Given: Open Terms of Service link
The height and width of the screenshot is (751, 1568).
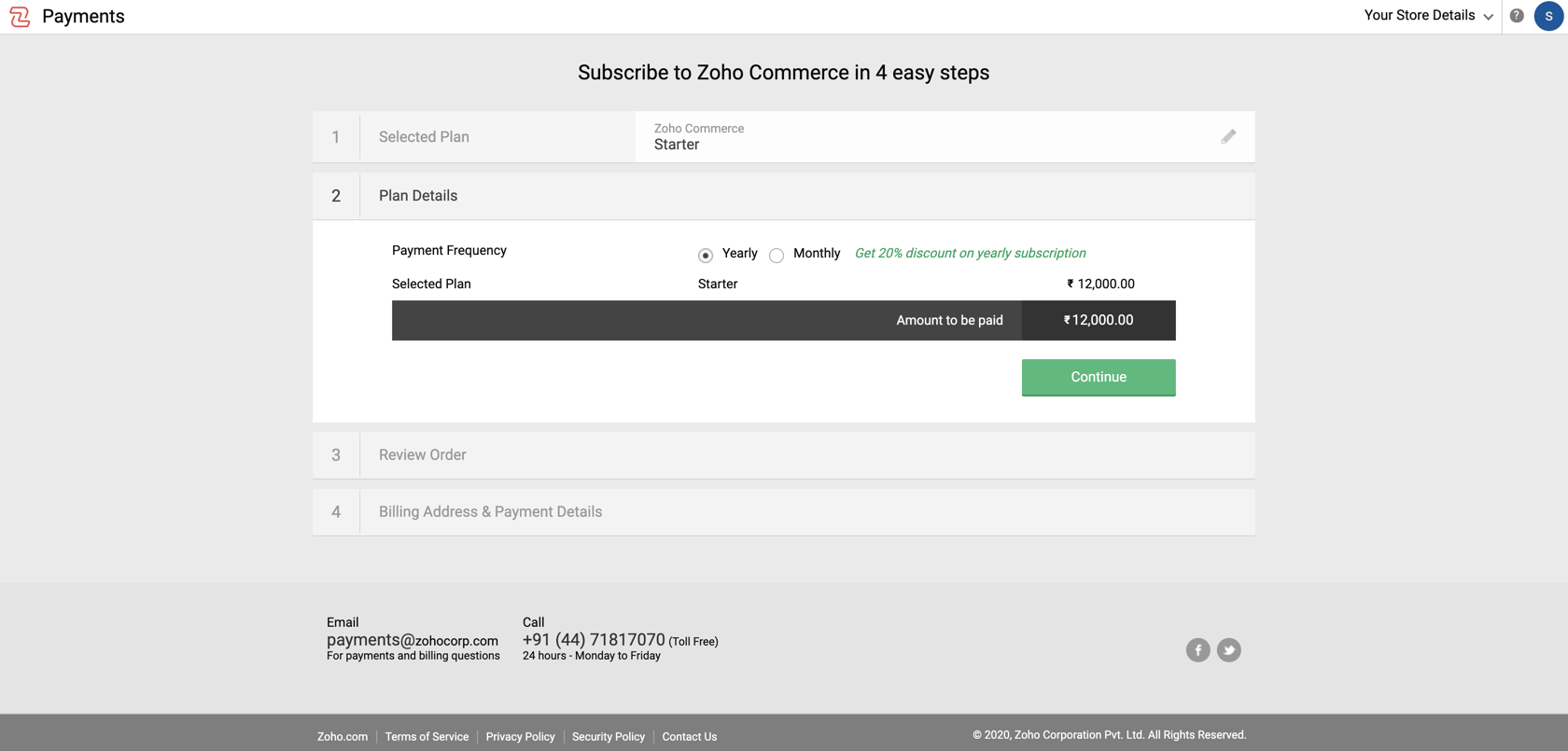Looking at the screenshot, I should click(427, 736).
